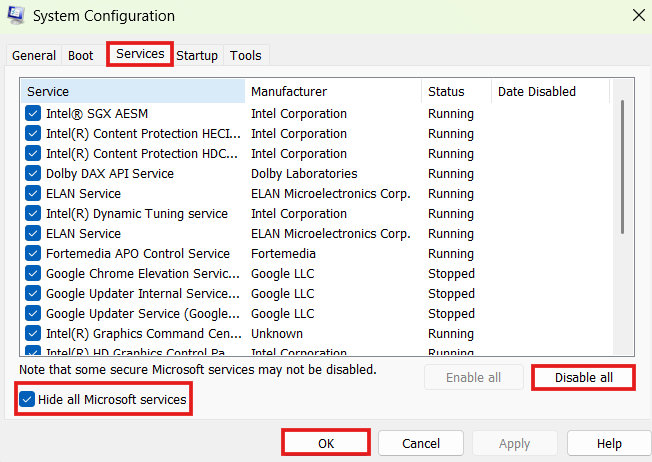
Task: Click the Disable all button
Action: pos(583,378)
